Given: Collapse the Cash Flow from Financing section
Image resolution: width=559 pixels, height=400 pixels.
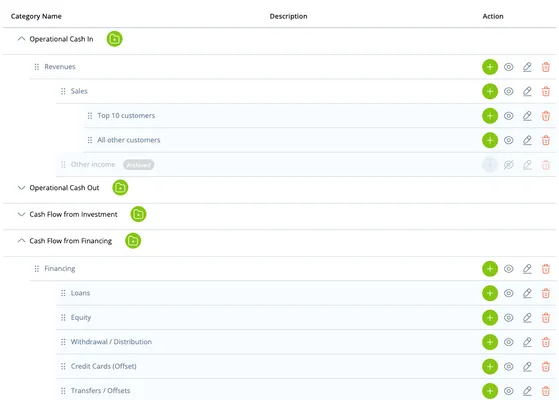Looking at the screenshot, I should 21,241.
